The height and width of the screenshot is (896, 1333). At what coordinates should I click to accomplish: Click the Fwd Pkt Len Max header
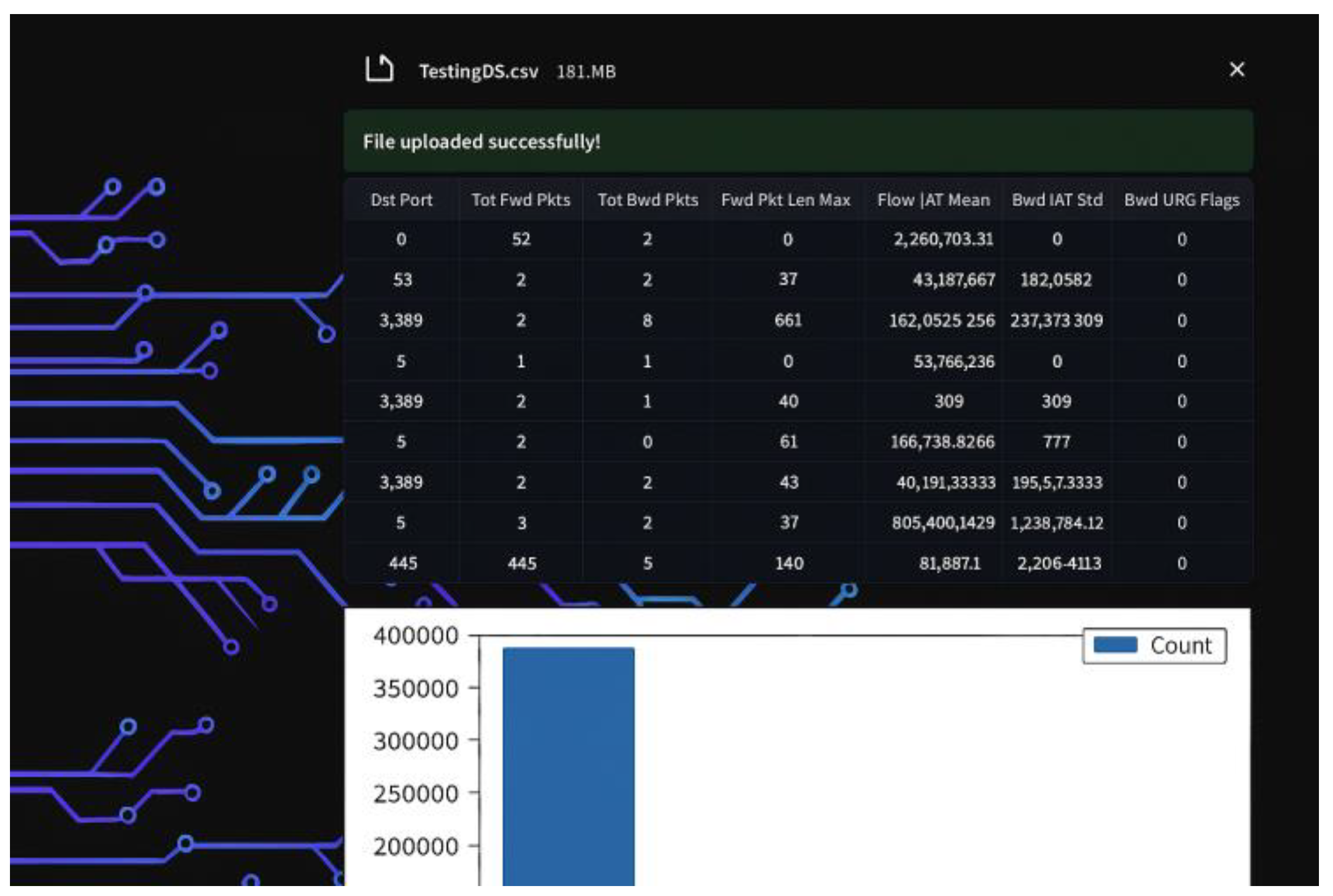(x=785, y=200)
